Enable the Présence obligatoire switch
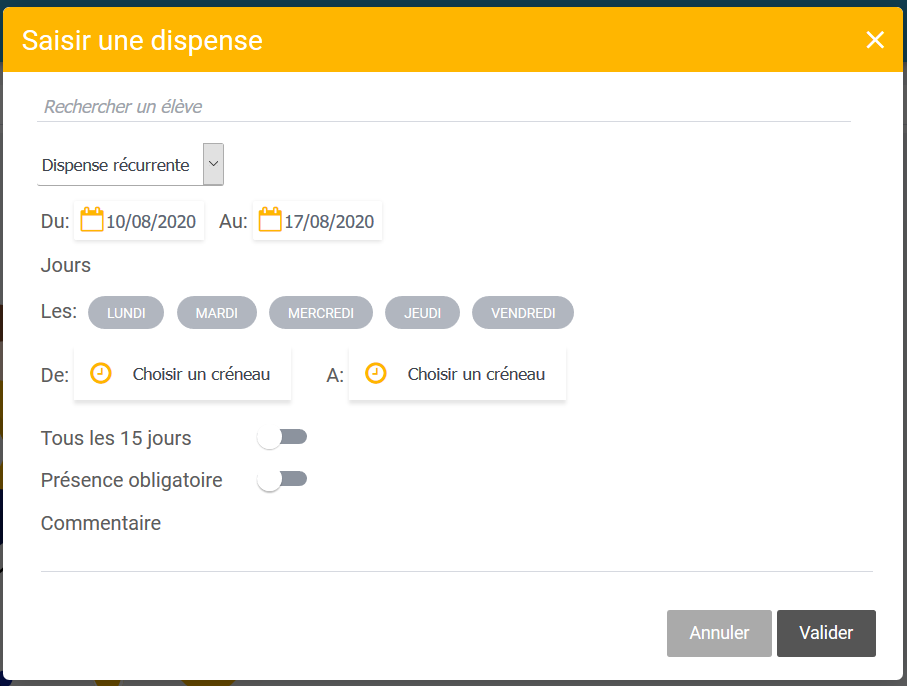Image resolution: width=907 pixels, height=686 pixels. click(x=282, y=480)
